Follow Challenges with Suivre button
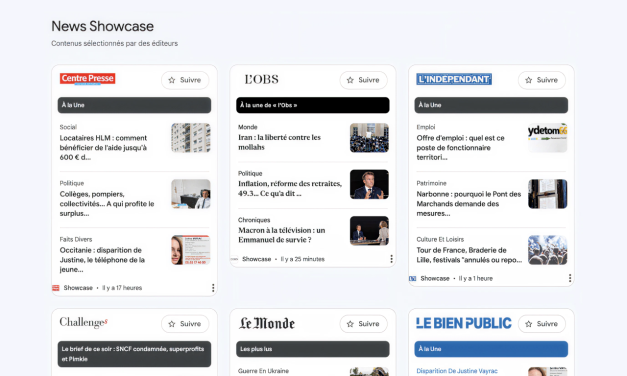Viewport: 627px width, 376px height. pyautogui.click(x=185, y=324)
